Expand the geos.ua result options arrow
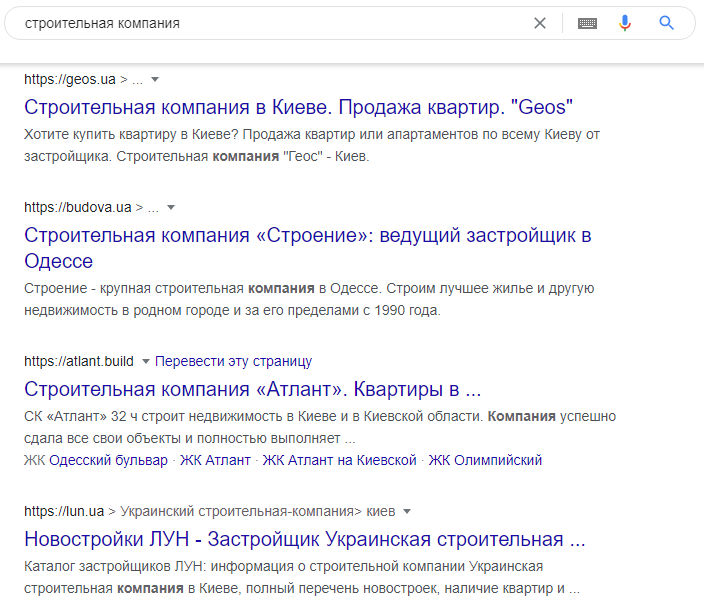The height and width of the screenshot is (608, 704). pyautogui.click(x=155, y=79)
